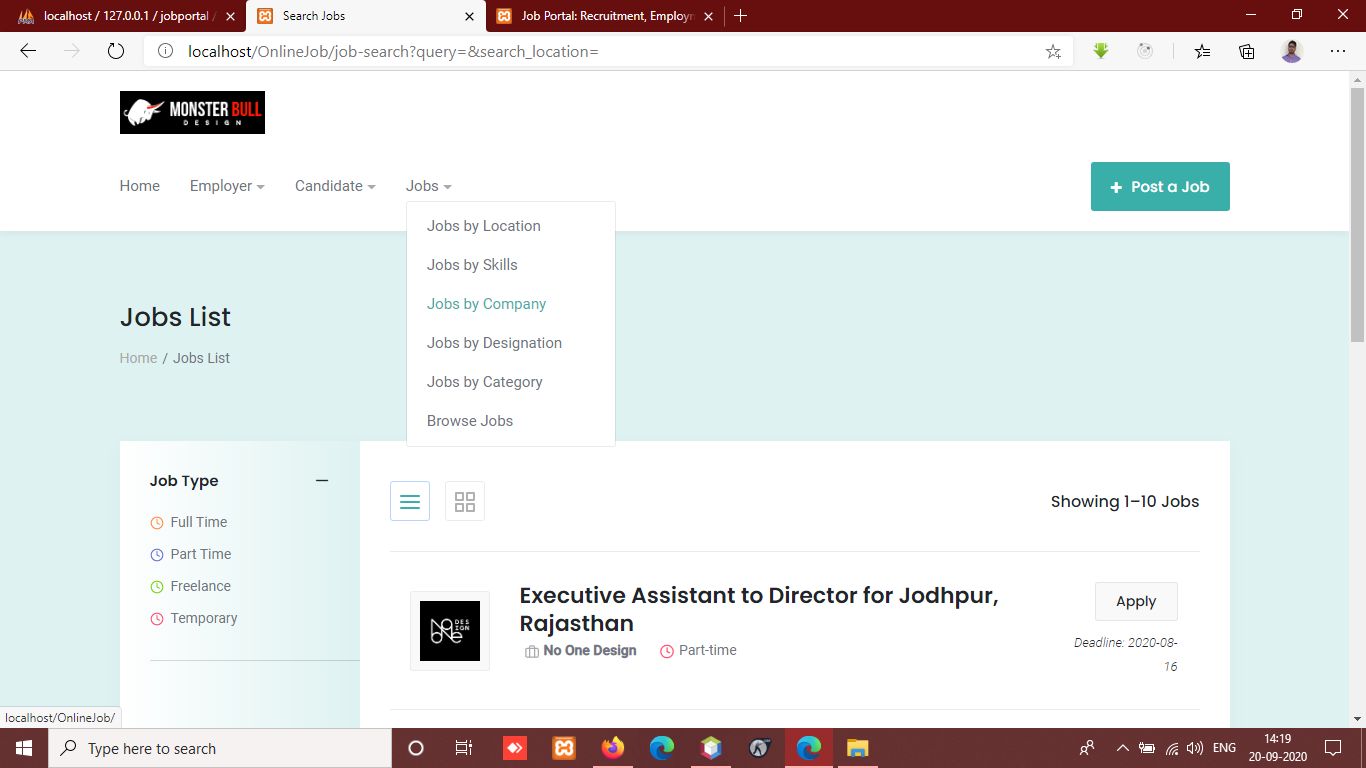Click the Post a Job button
Image resolution: width=1366 pixels, height=768 pixels.
(1160, 187)
